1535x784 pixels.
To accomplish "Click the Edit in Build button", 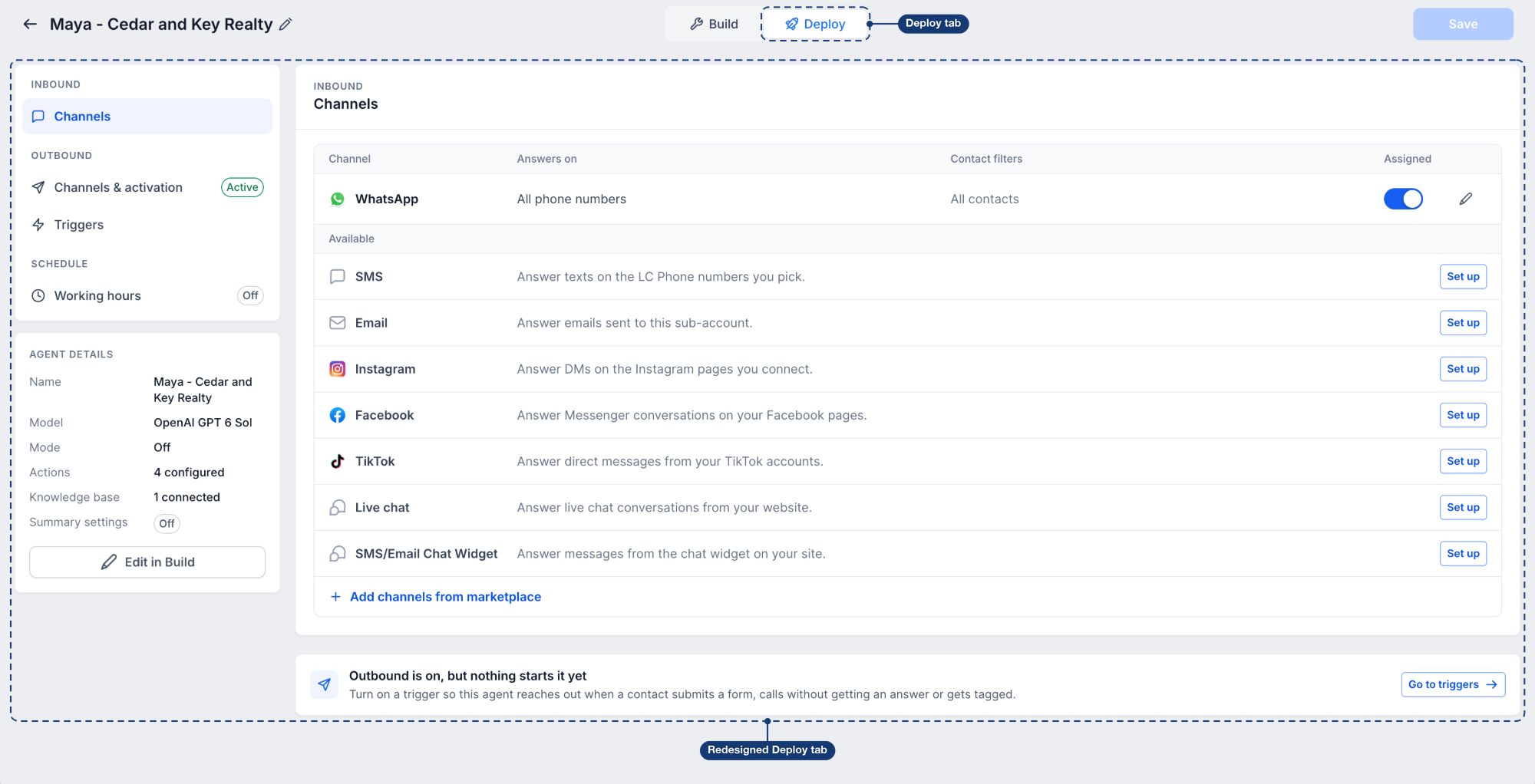I will point(147,562).
